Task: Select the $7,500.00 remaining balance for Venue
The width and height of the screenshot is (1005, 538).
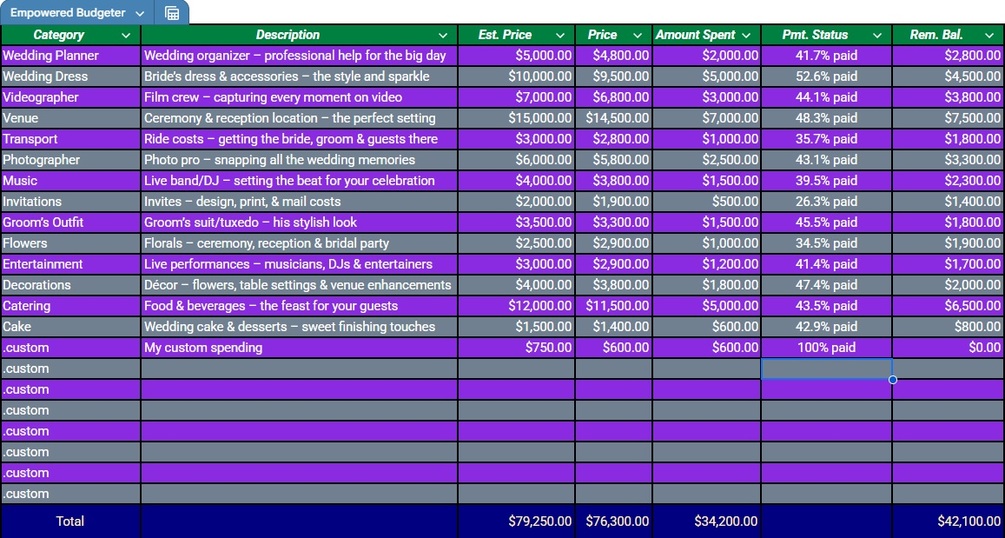Action: [x=948, y=118]
